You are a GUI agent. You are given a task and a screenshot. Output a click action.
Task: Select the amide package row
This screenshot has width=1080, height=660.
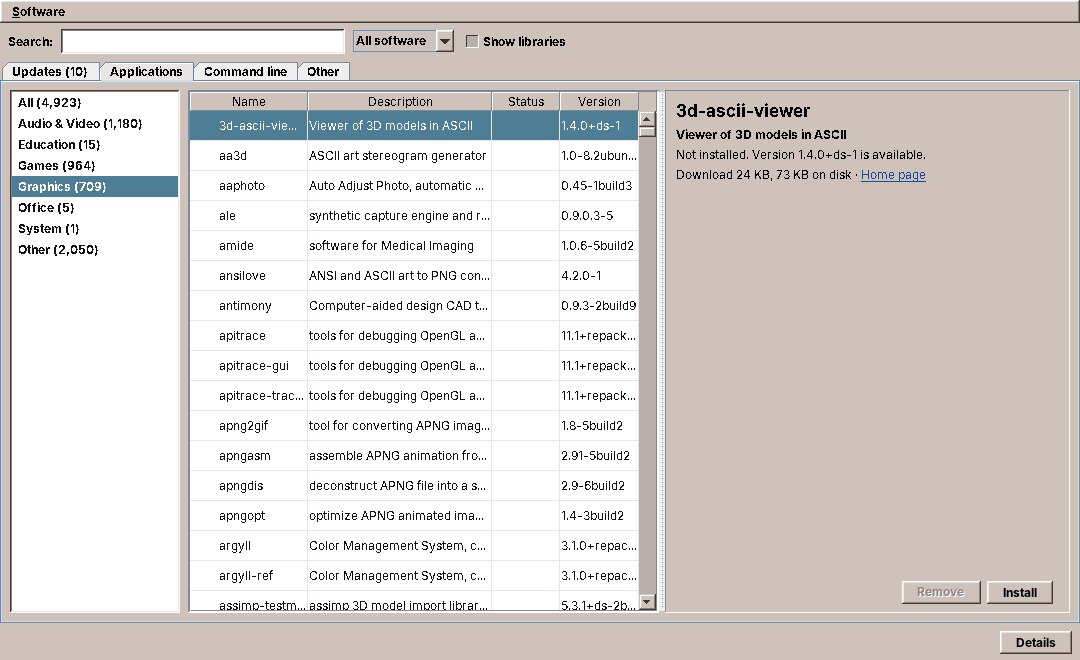[x=414, y=246]
